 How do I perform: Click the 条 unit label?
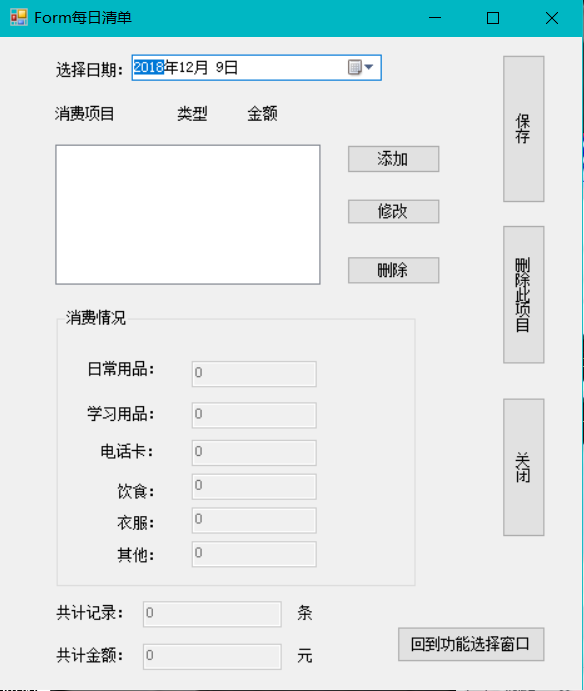pyautogui.click(x=305, y=613)
